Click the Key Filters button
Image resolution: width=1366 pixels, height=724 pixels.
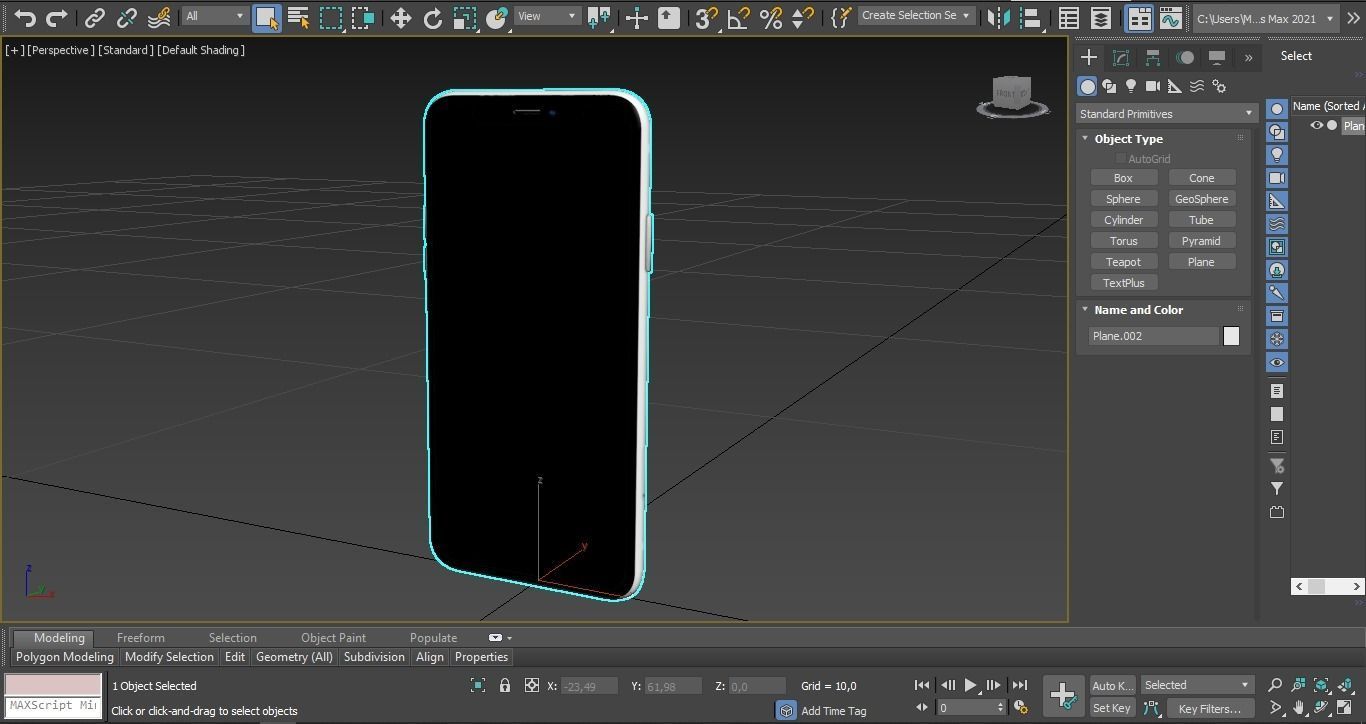click(x=1209, y=709)
